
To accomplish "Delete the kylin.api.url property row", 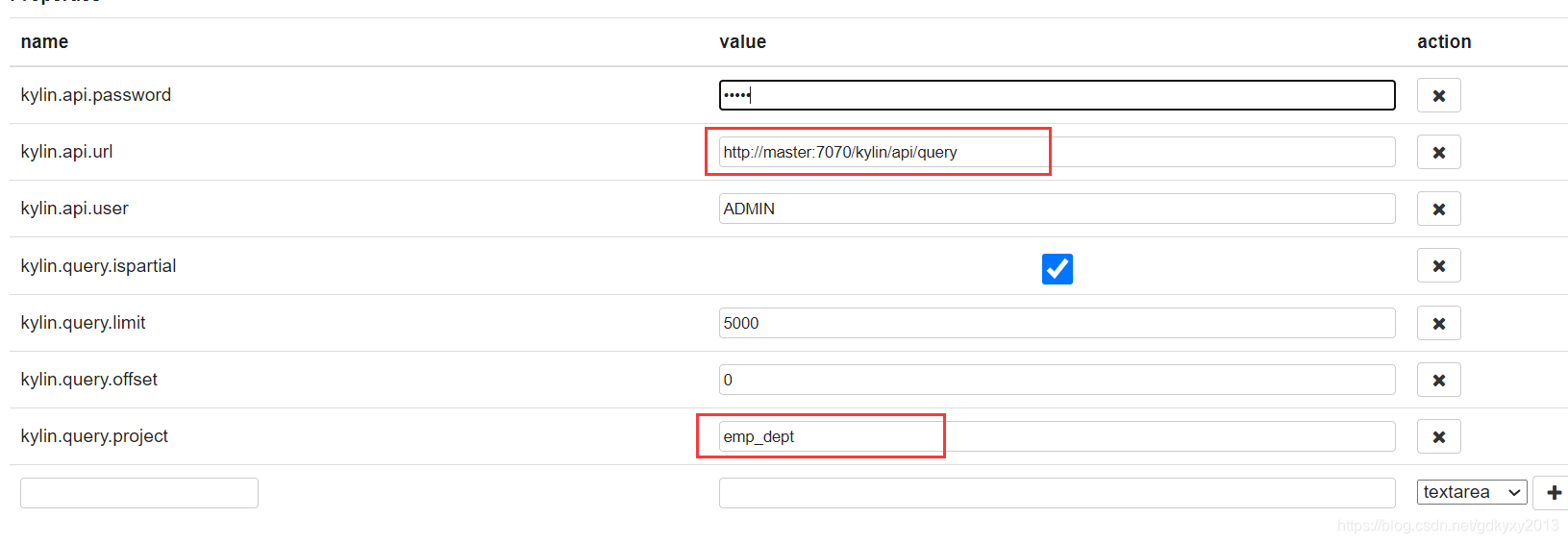I will click(1438, 153).
